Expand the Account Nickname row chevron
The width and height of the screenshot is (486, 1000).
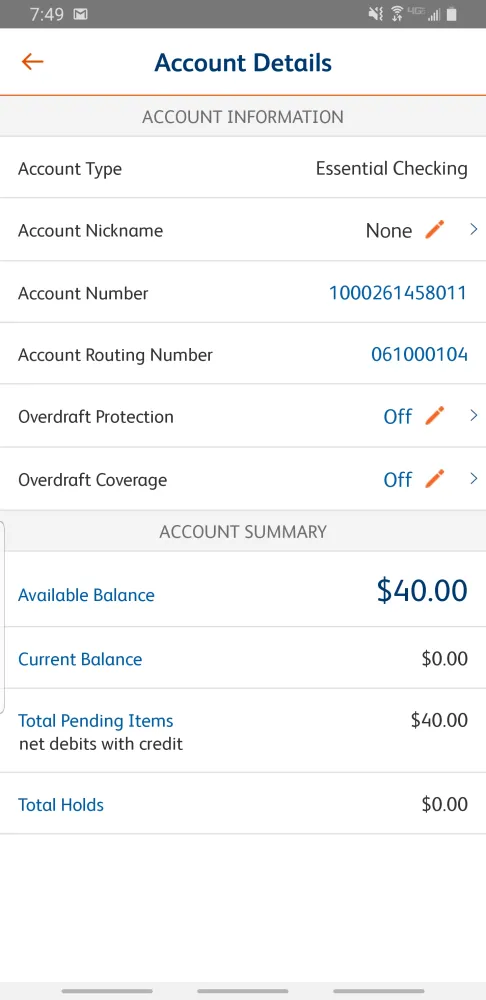473,230
